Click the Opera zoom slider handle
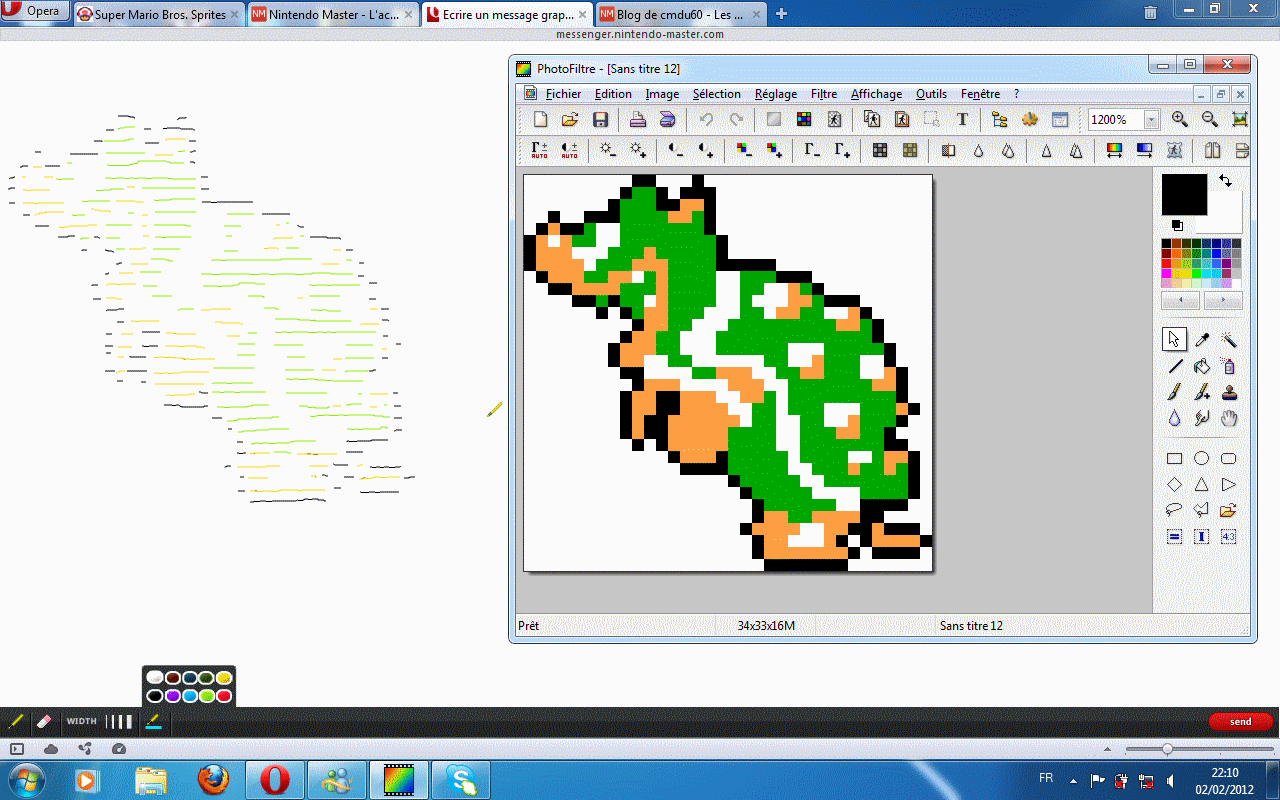Image resolution: width=1280 pixels, height=800 pixels. tap(1167, 749)
